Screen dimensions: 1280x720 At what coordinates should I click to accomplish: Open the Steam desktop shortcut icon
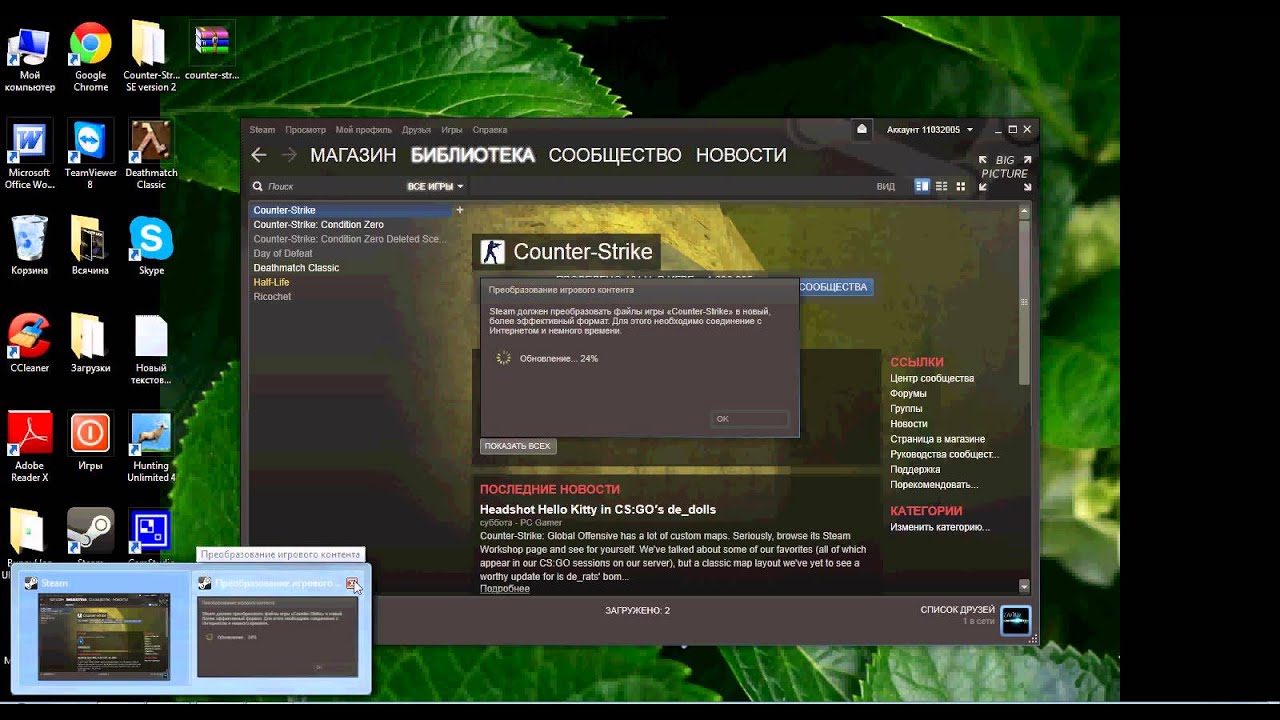coord(90,530)
